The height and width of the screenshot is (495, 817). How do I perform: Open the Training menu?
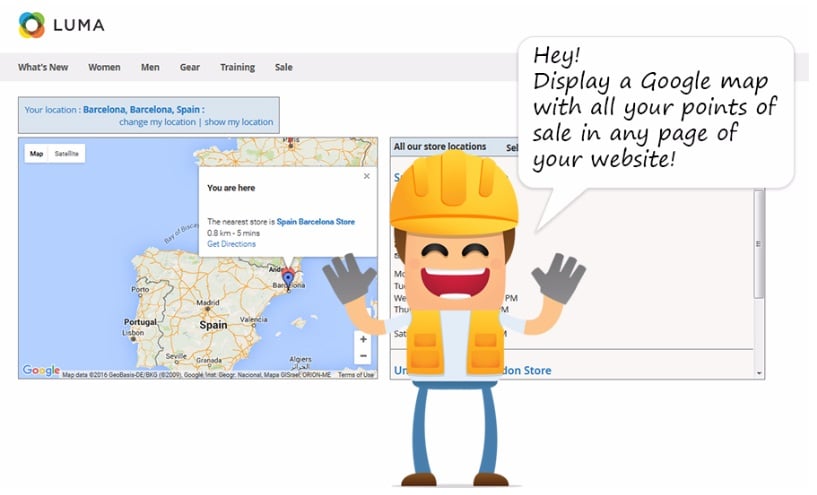click(237, 67)
